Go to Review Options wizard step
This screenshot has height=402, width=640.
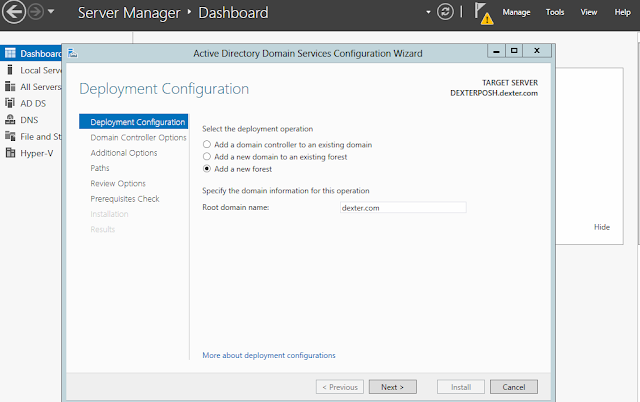coord(118,184)
